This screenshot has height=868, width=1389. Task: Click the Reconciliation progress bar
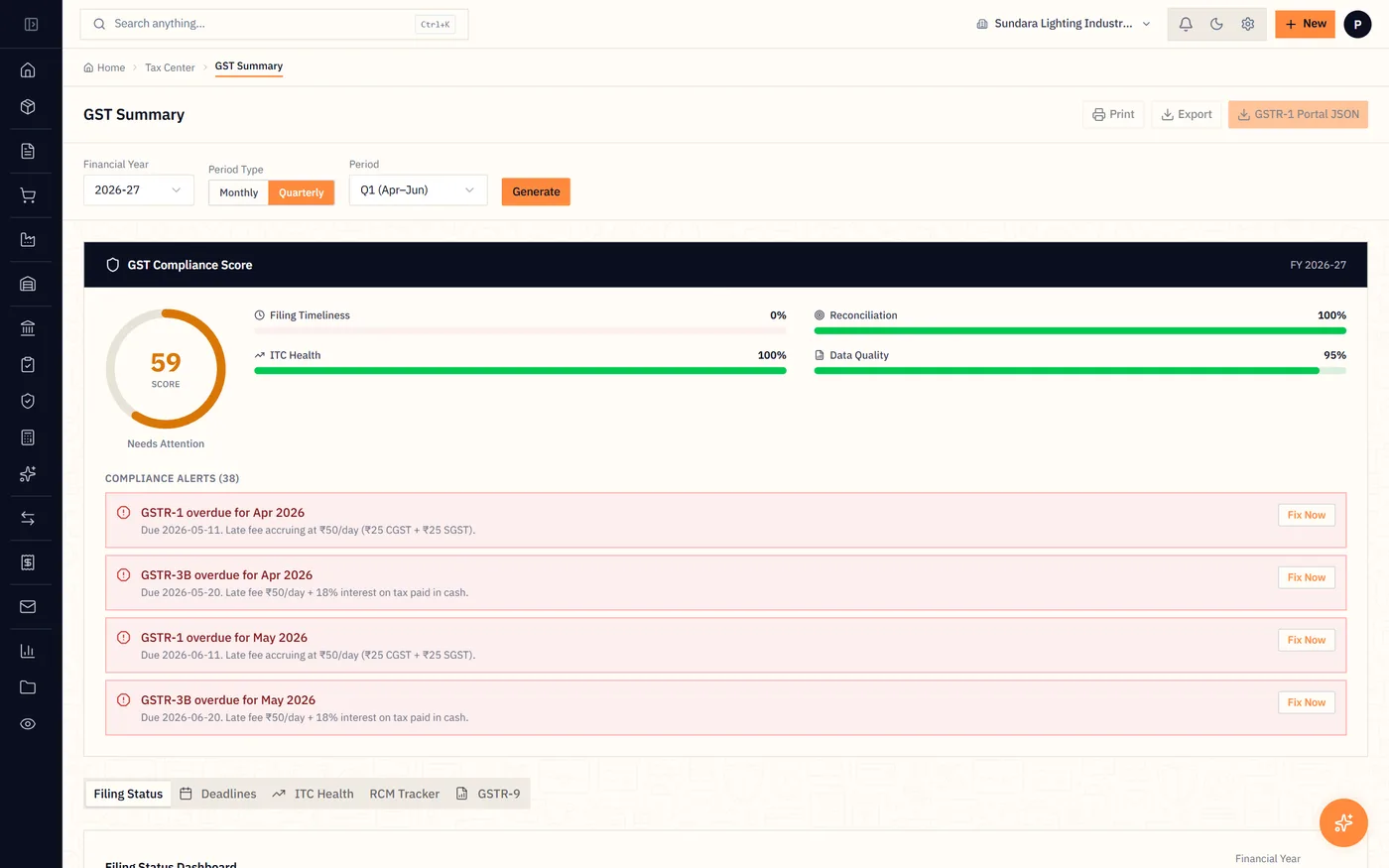click(1080, 331)
